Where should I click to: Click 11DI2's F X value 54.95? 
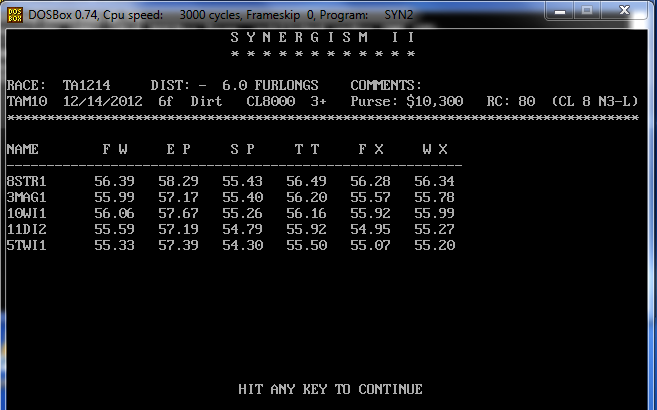click(x=370, y=229)
